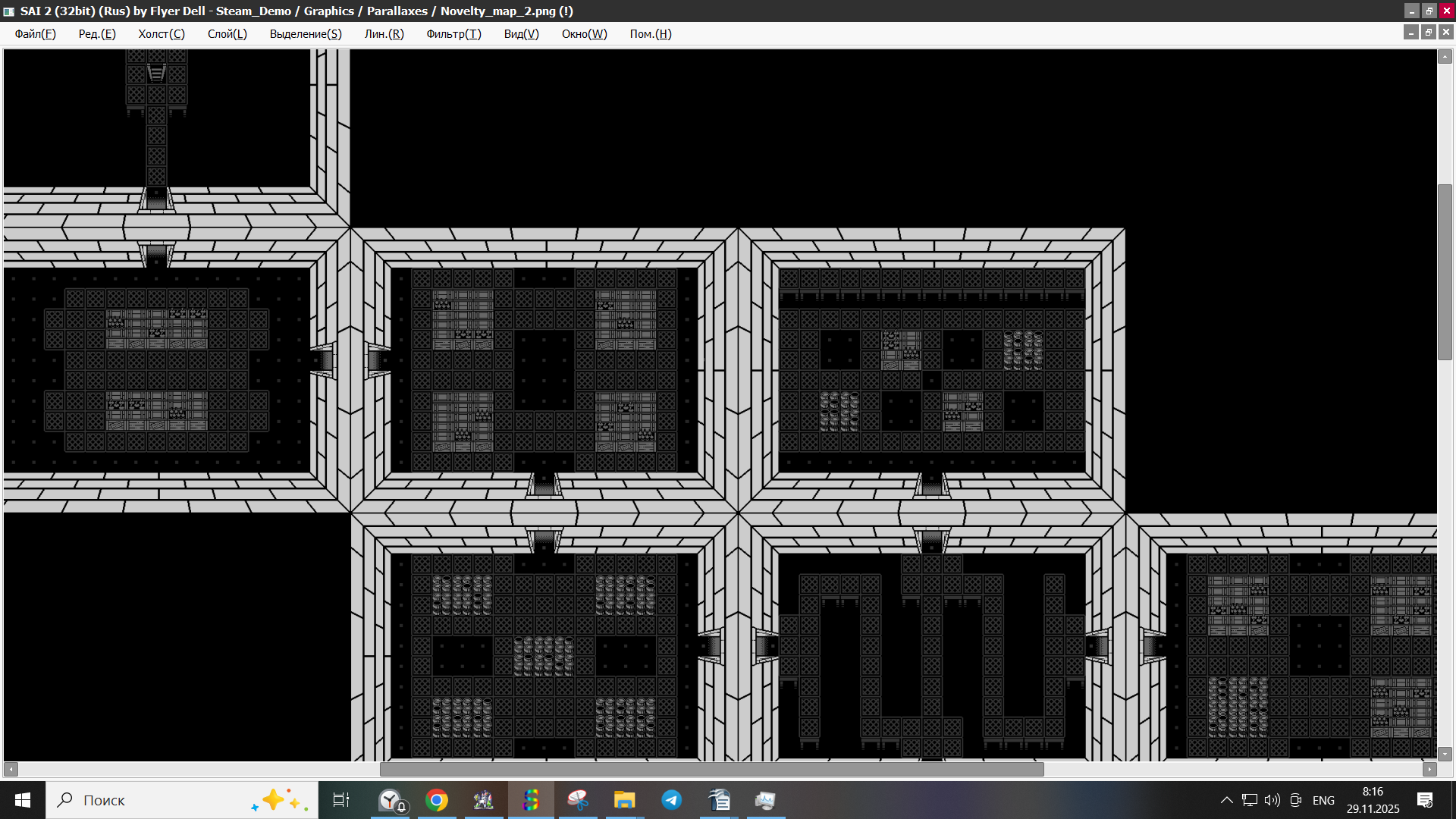
Task: Click the SAI 2 rainbow S taskbar icon
Action: [531, 800]
